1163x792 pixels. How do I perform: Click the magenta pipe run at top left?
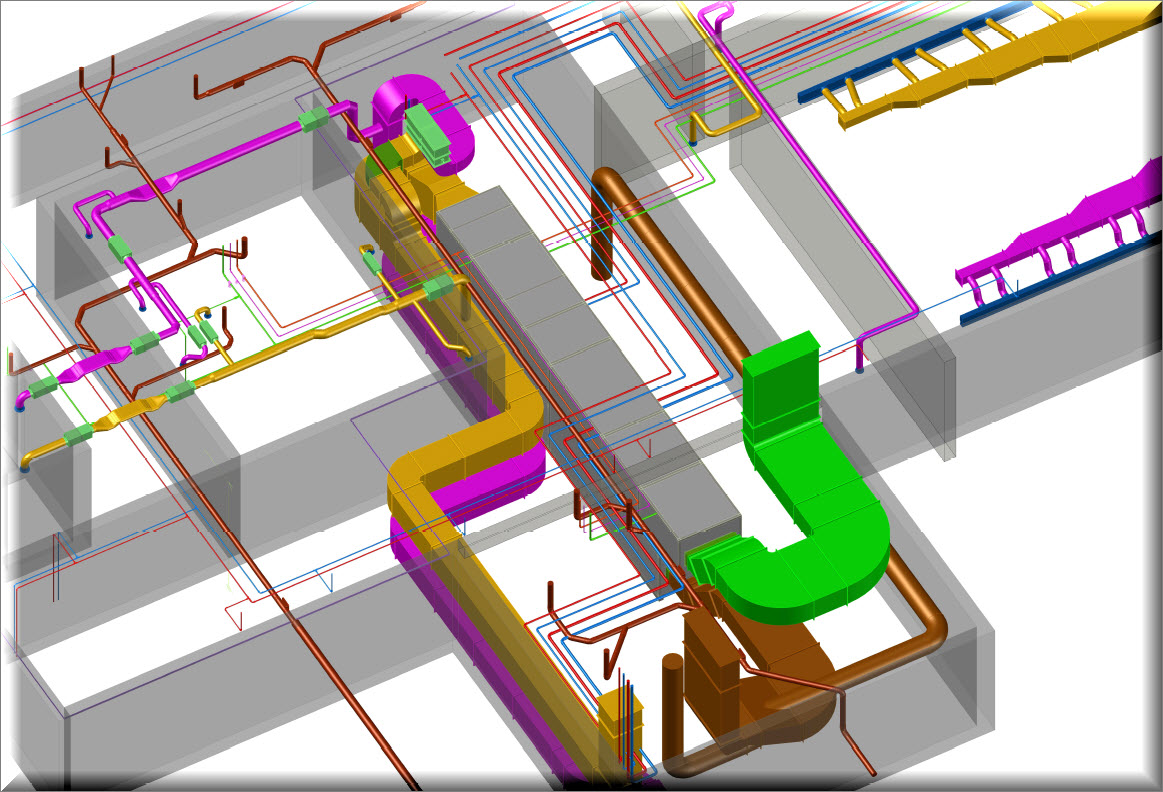coord(230,160)
